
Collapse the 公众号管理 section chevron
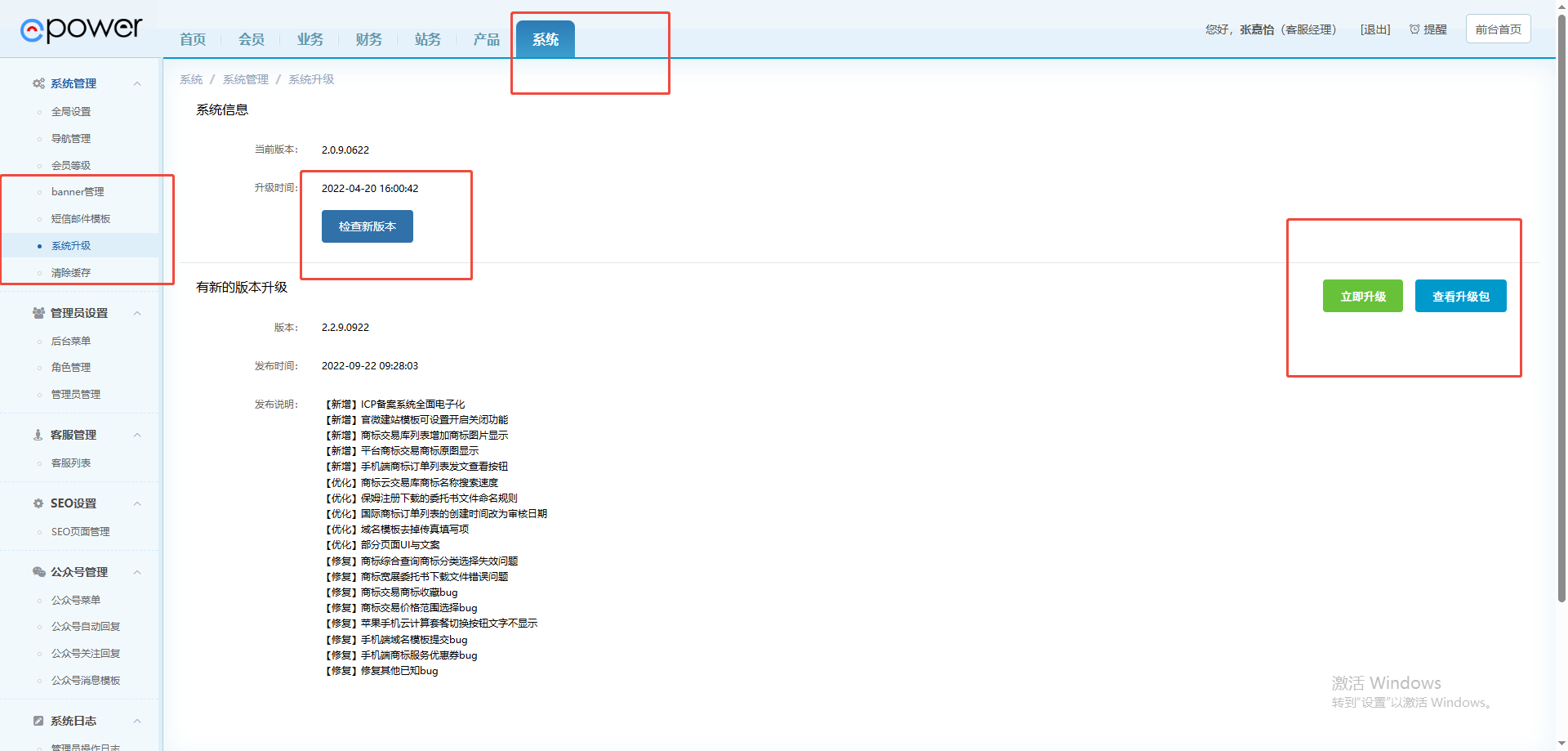click(137, 572)
